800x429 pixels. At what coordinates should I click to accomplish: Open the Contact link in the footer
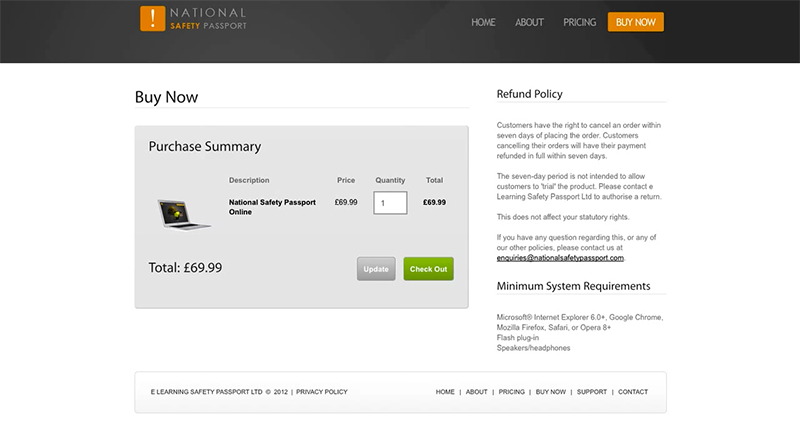pos(633,392)
